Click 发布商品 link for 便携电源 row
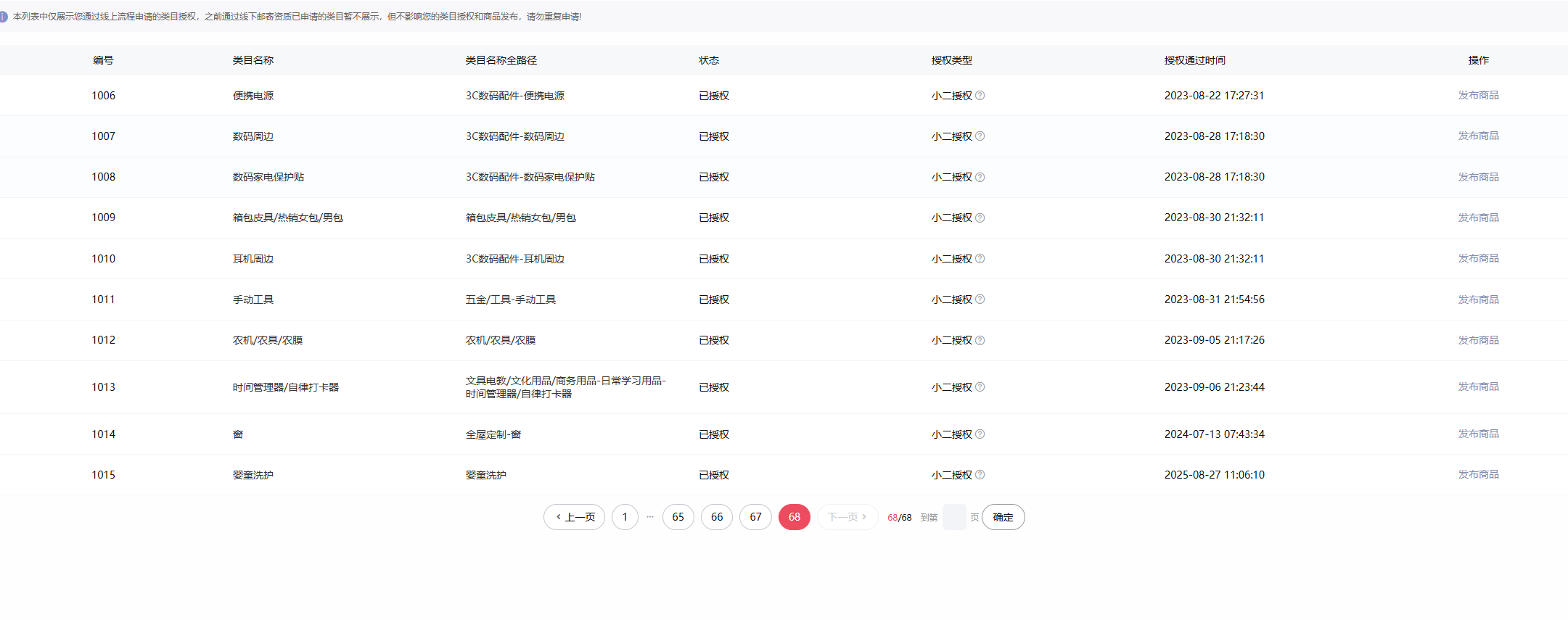 1478,96
